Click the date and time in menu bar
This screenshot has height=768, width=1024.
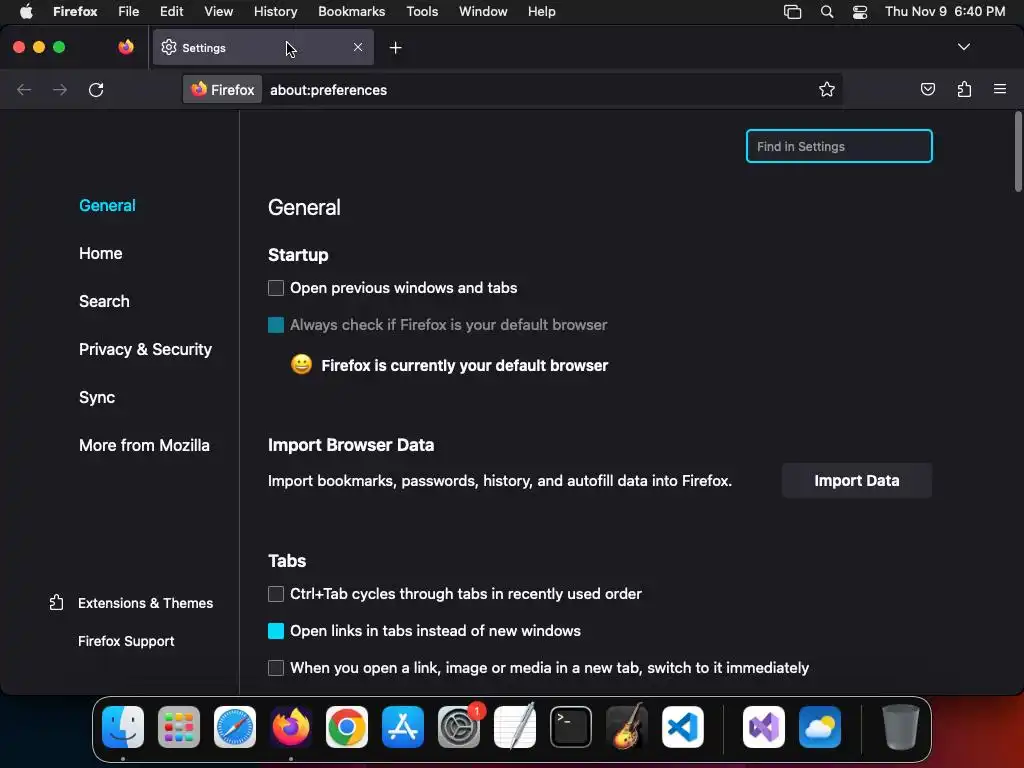click(x=945, y=11)
